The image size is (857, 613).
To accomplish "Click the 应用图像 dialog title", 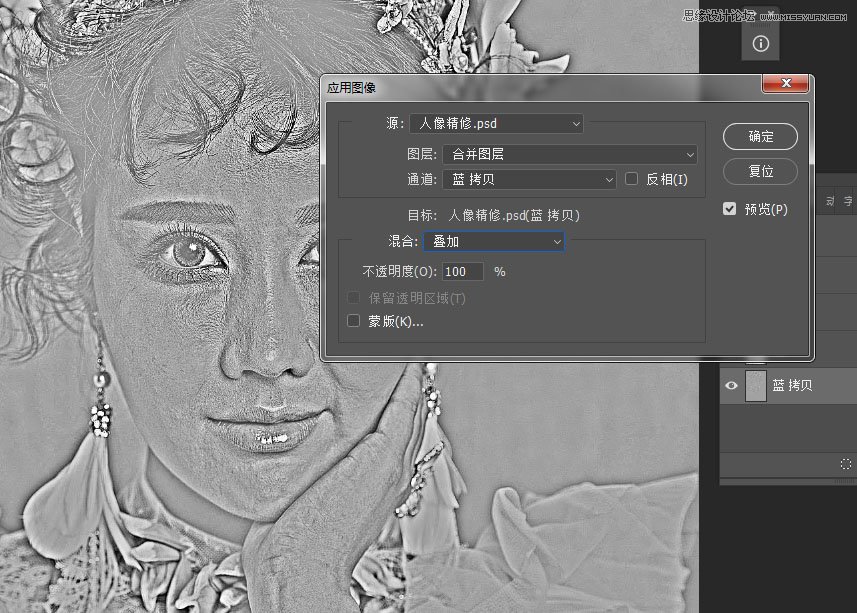I will (351, 88).
